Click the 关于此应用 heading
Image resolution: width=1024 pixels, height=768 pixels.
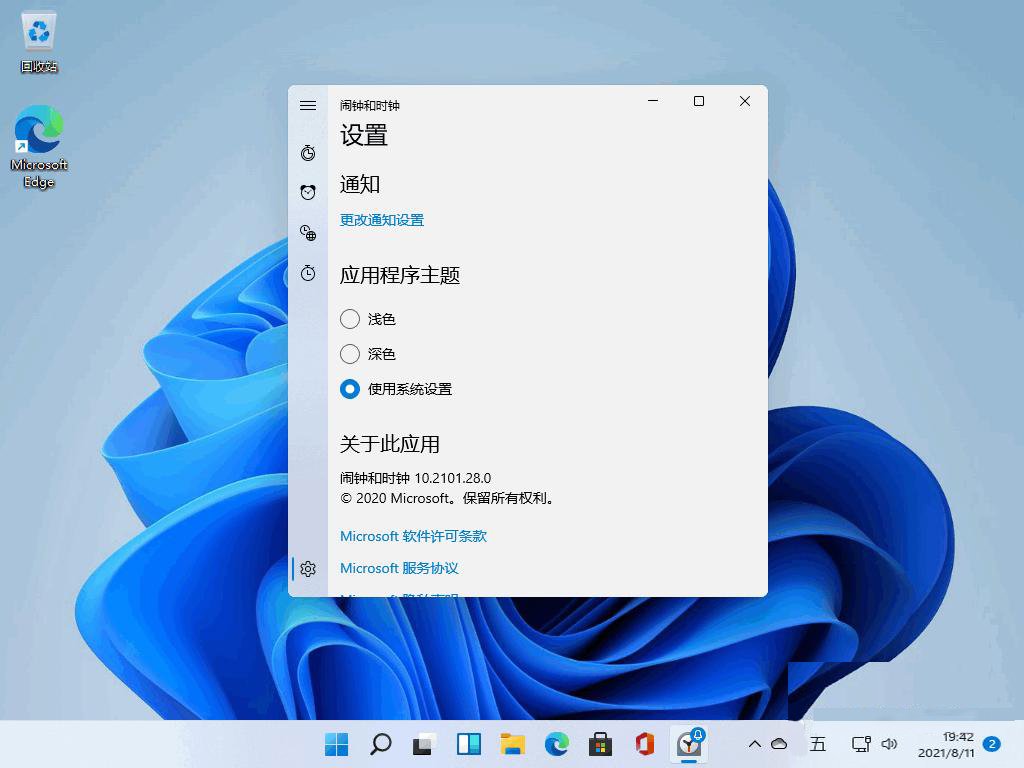coord(389,444)
